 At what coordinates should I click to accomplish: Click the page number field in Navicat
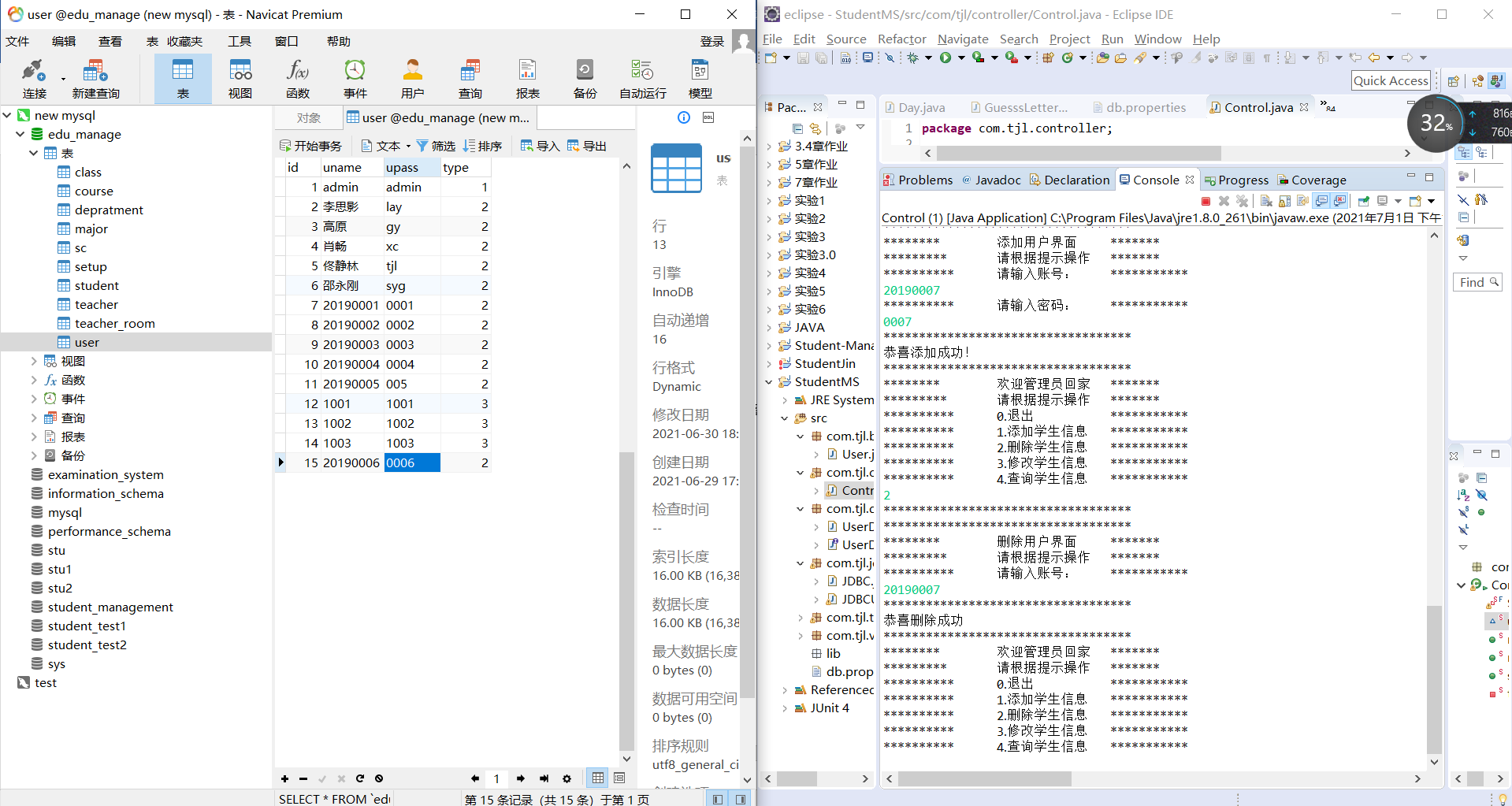(x=496, y=778)
